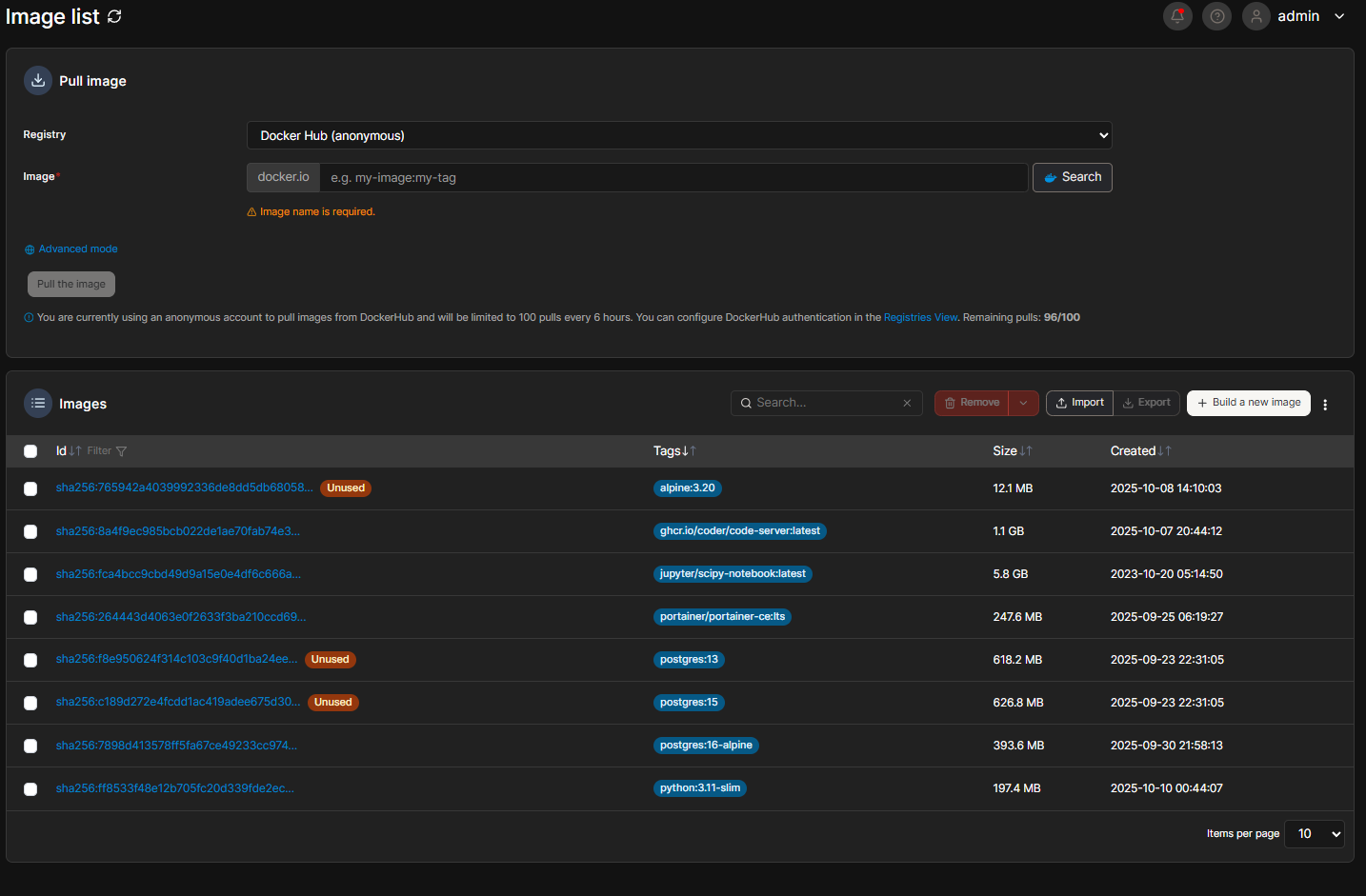Open the images table settings kebab menu
1366x896 pixels.
coord(1325,405)
